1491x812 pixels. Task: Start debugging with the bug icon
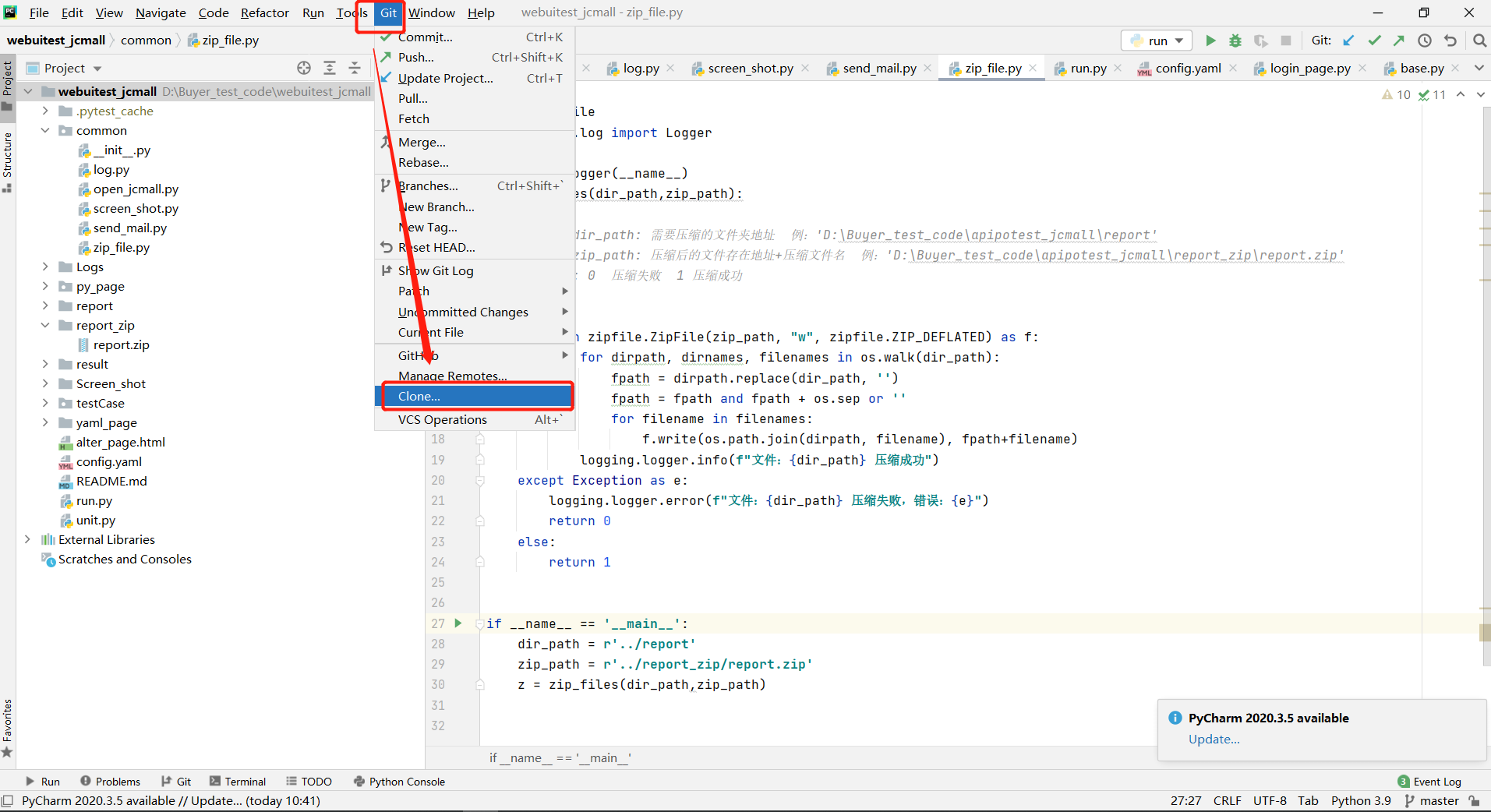[x=1235, y=41]
